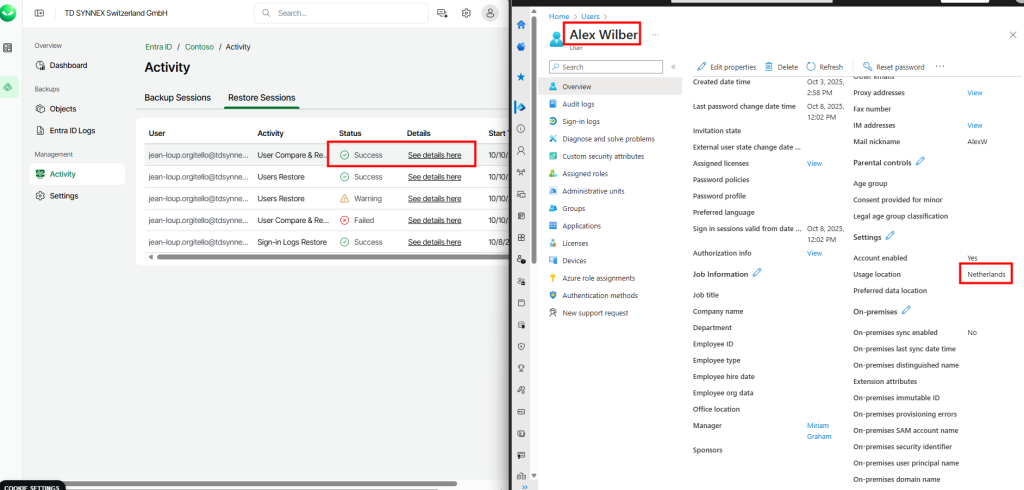Switch to the Backup Sessions tab
This screenshot has height=490, width=1024.
tap(178, 98)
